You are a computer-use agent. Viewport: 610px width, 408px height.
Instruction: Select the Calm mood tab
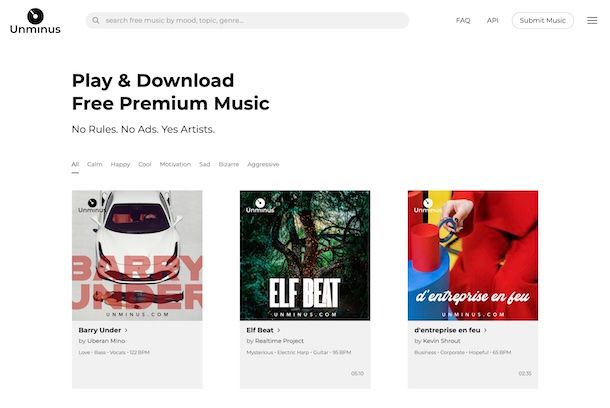(x=95, y=164)
